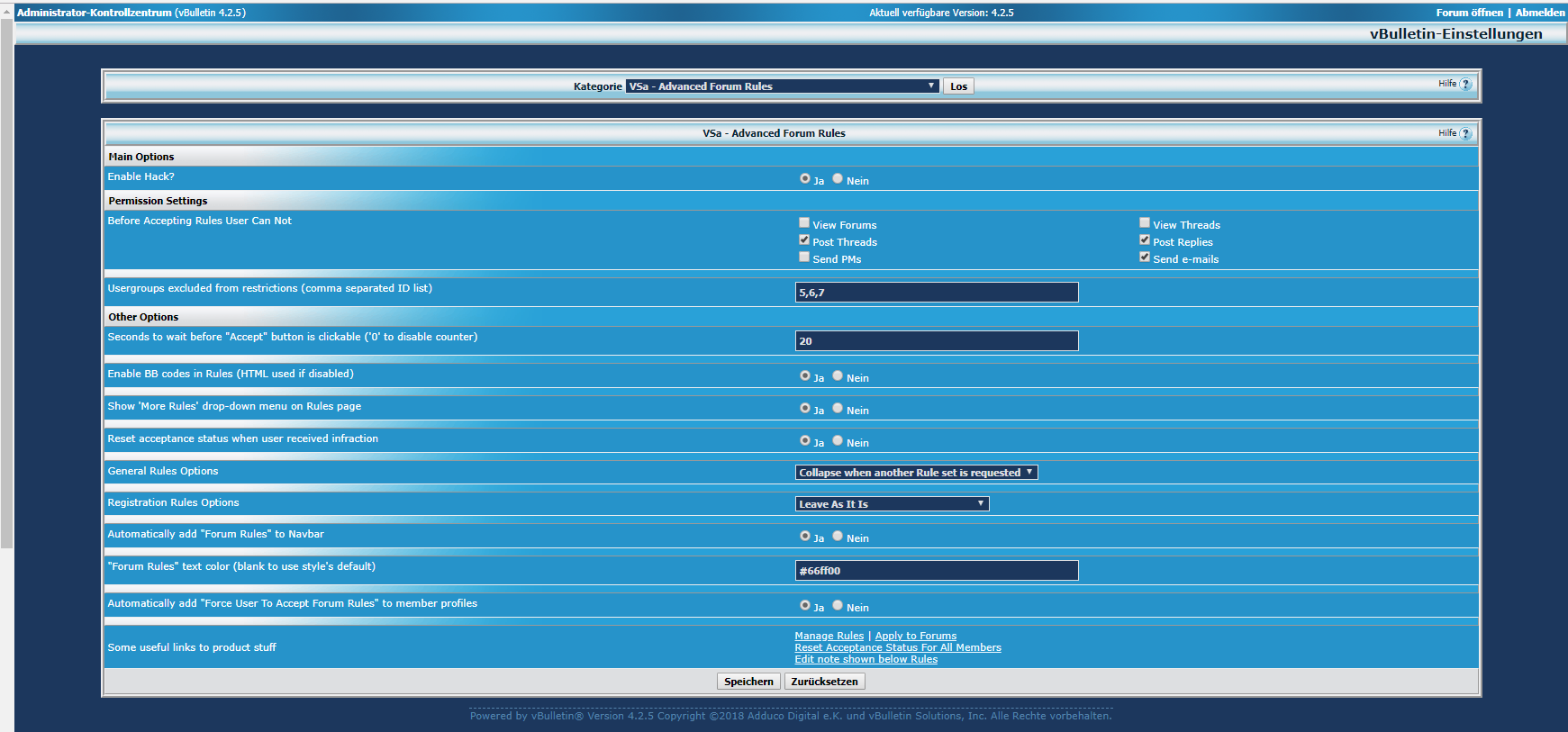Image resolution: width=1568 pixels, height=732 pixels.
Task: Click the Speichern button
Action: [x=748, y=682]
